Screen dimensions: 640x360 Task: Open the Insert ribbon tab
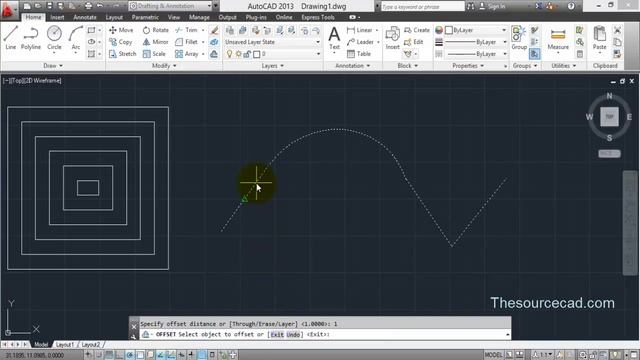[57, 17]
